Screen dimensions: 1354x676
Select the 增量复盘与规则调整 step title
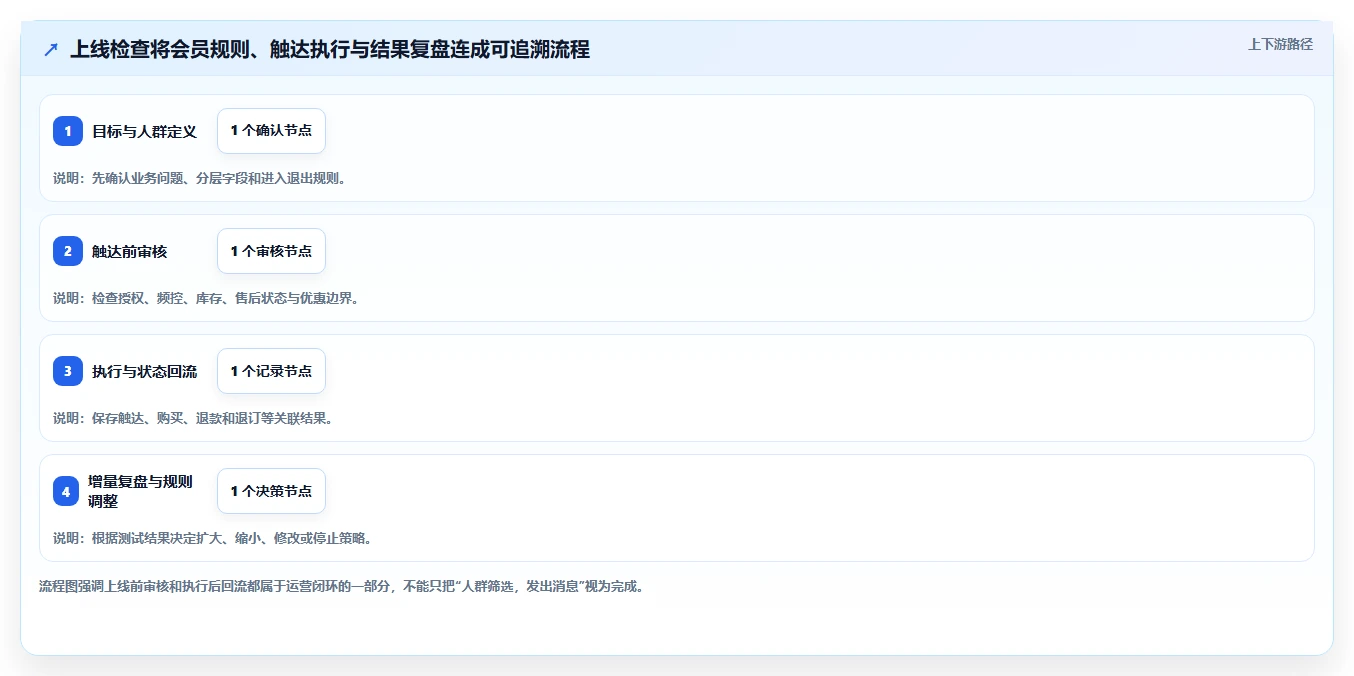pyautogui.click(x=140, y=491)
